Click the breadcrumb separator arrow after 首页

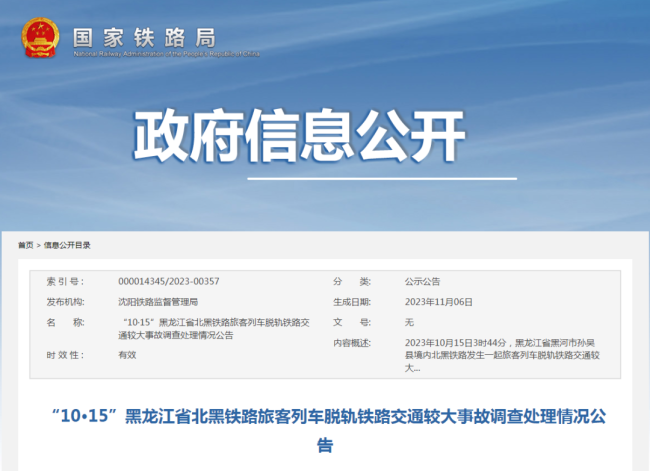click(38, 245)
